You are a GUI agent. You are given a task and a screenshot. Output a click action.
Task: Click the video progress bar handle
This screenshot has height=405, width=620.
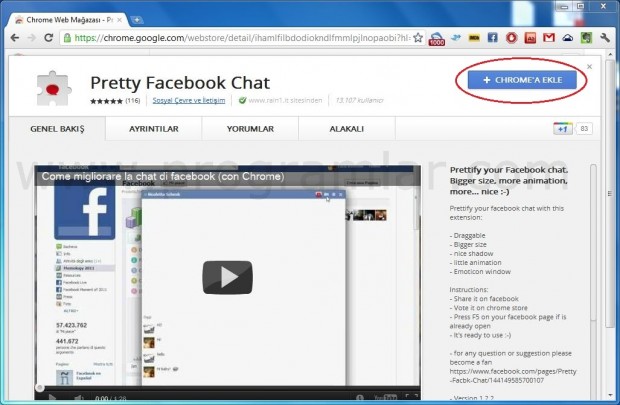(40, 388)
